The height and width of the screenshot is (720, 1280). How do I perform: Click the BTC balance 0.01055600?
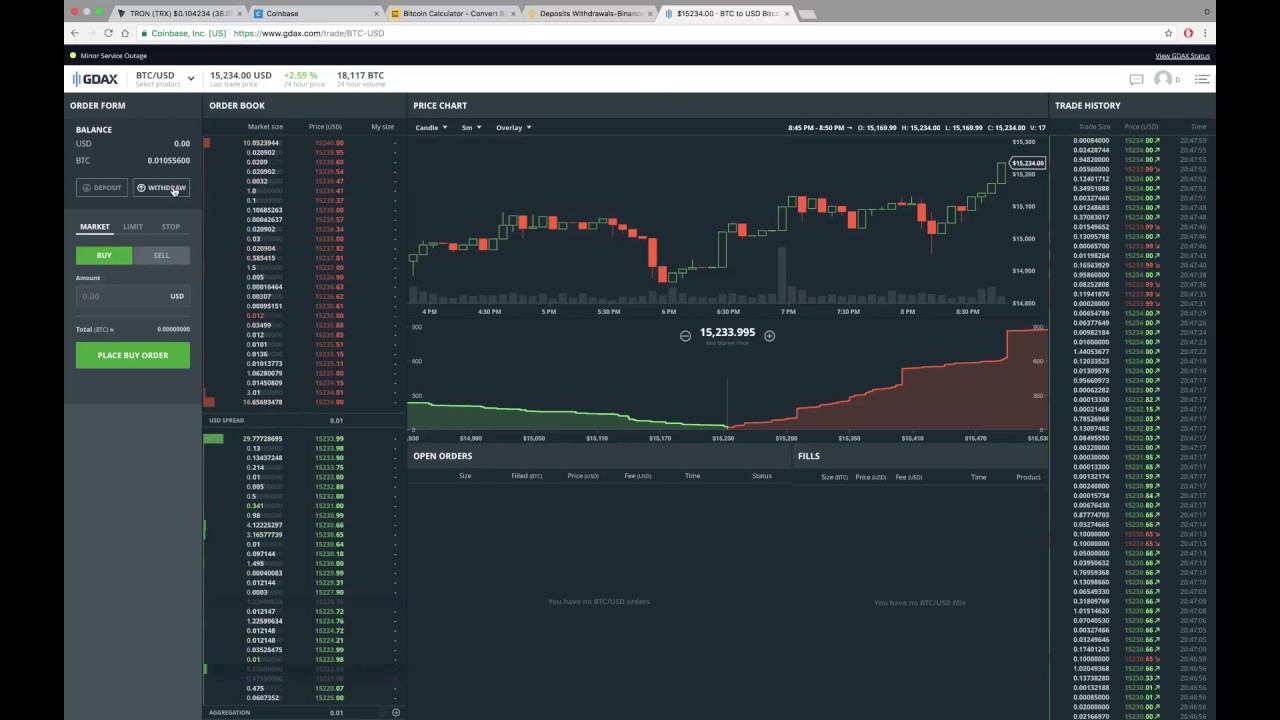tap(168, 160)
